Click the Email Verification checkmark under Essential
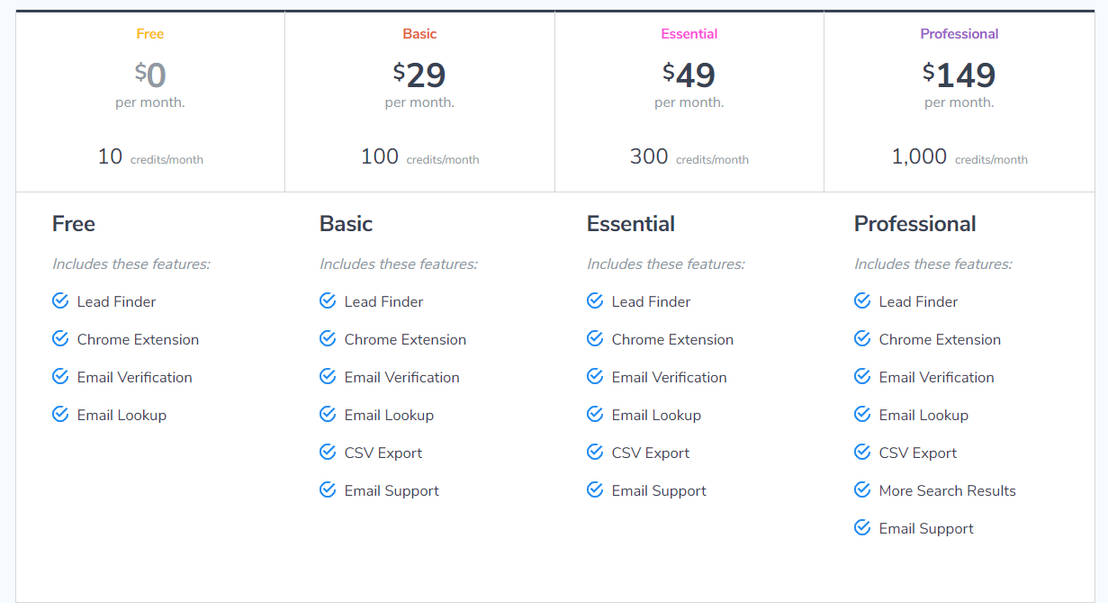 (x=595, y=377)
